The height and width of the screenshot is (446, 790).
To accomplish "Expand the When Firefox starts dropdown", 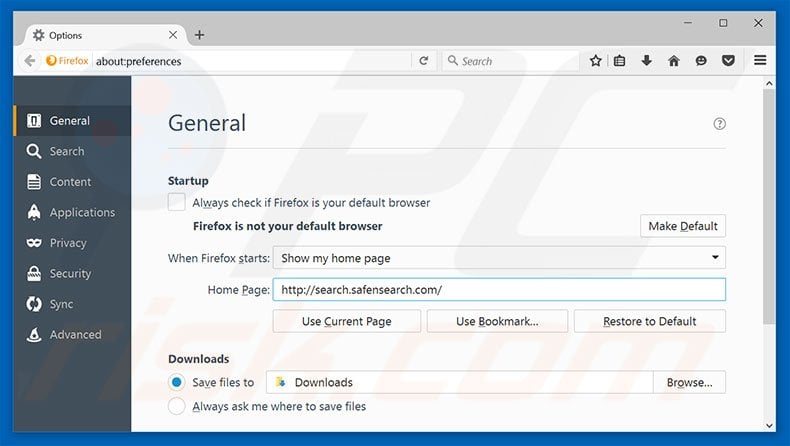I will click(x=499, y=258).
